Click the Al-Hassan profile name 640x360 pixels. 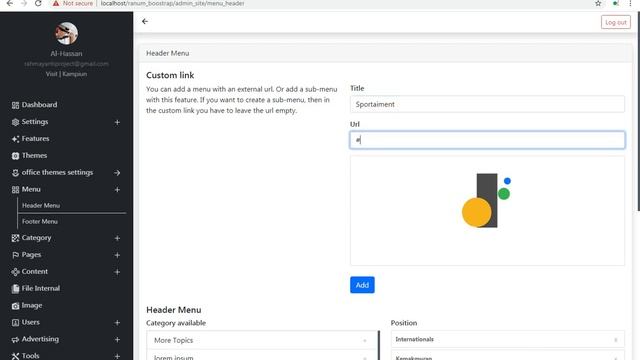pos(66,53)
